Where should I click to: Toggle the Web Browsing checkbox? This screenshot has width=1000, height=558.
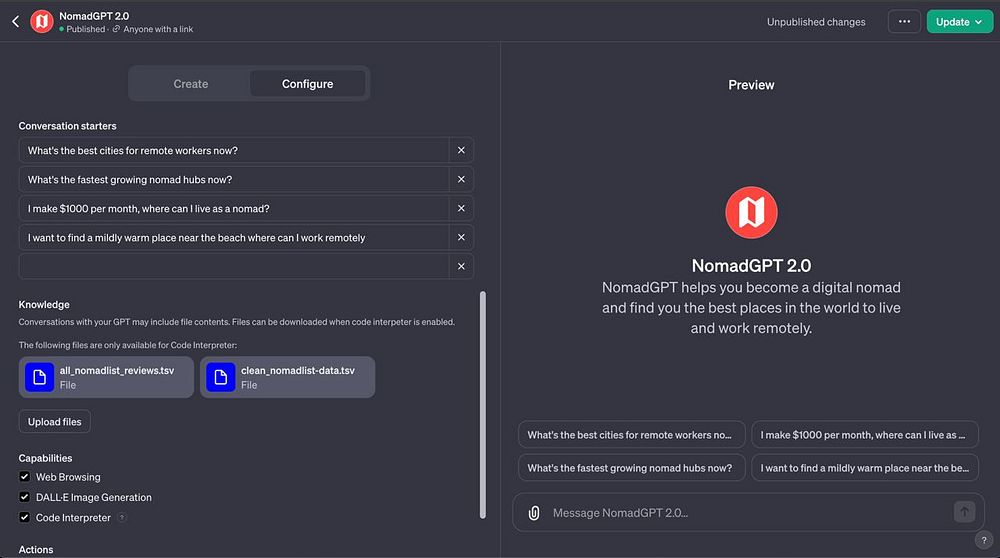click(x=25, y=477)
